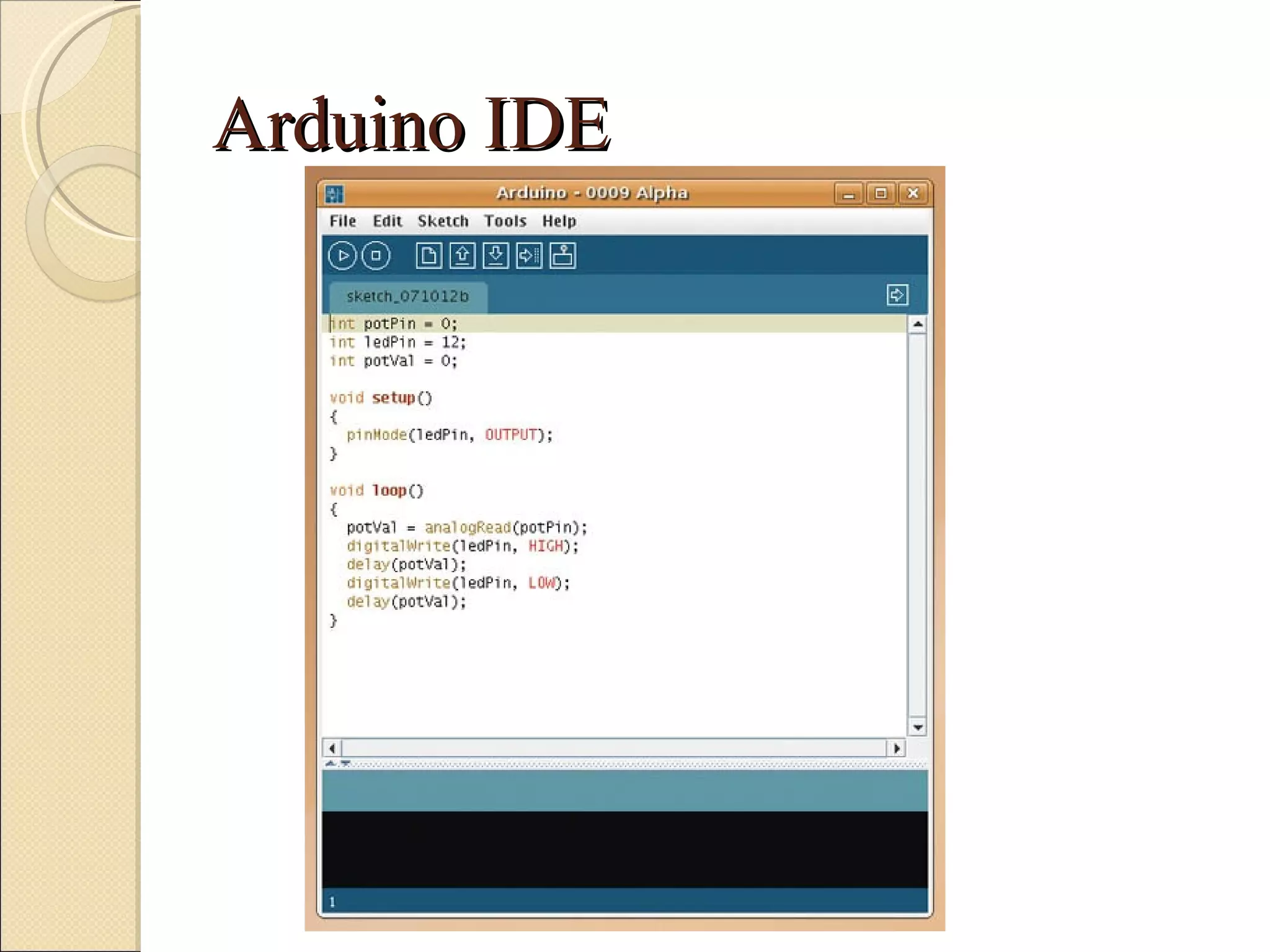Click the line number 1 in status bar
Screen dimensions: 1270x952
click(332, 902)
